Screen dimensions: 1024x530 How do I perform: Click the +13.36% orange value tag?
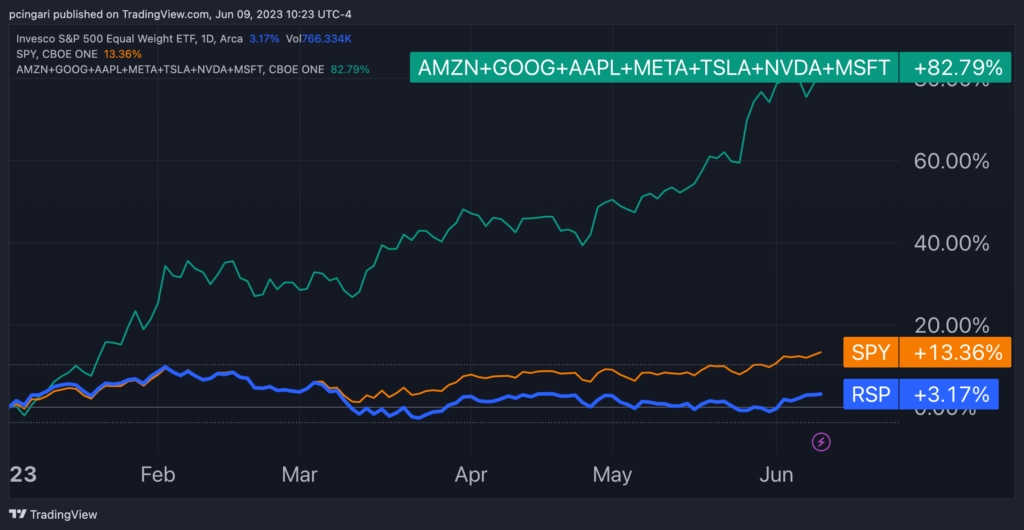(x=955, y=352)
